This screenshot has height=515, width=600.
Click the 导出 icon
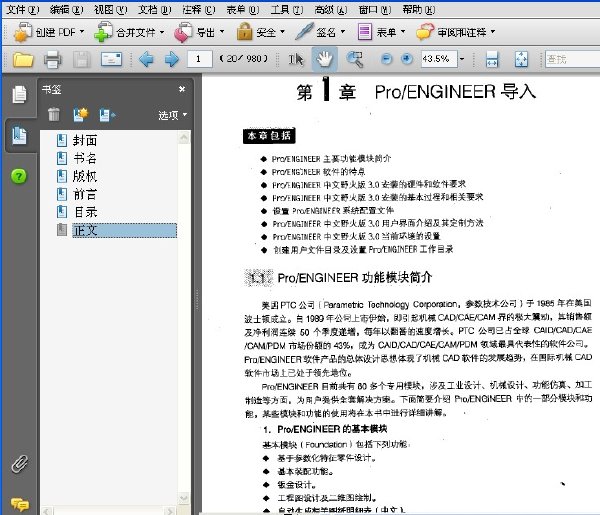[183, 32]
